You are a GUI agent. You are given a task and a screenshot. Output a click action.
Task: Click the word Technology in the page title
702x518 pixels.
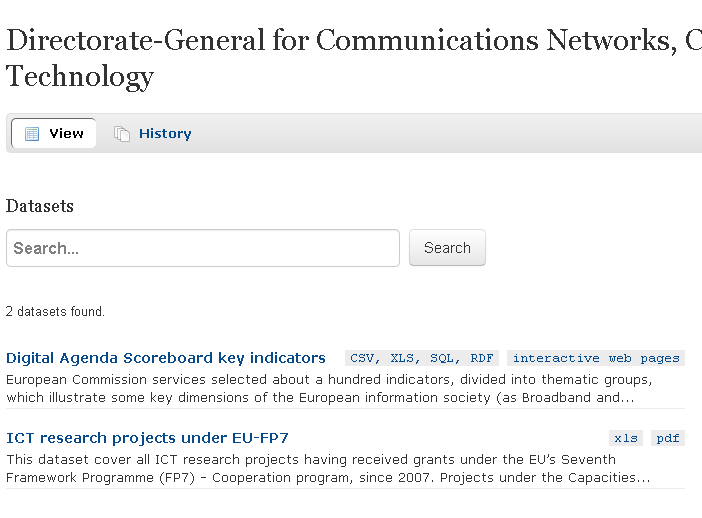point(80,75)
